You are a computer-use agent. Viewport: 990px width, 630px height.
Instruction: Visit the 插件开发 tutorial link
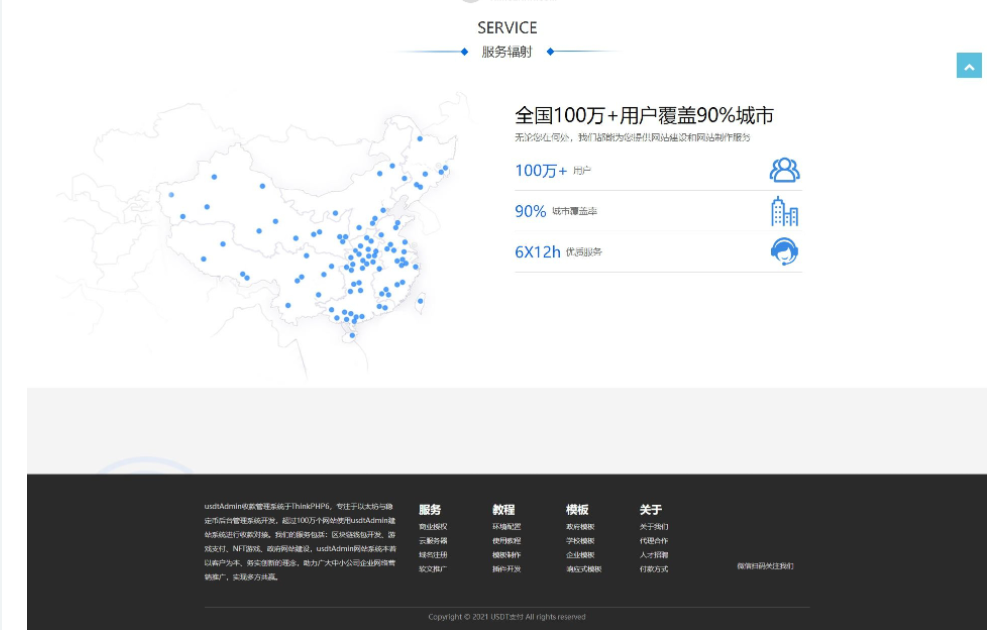tap(506, 569)
